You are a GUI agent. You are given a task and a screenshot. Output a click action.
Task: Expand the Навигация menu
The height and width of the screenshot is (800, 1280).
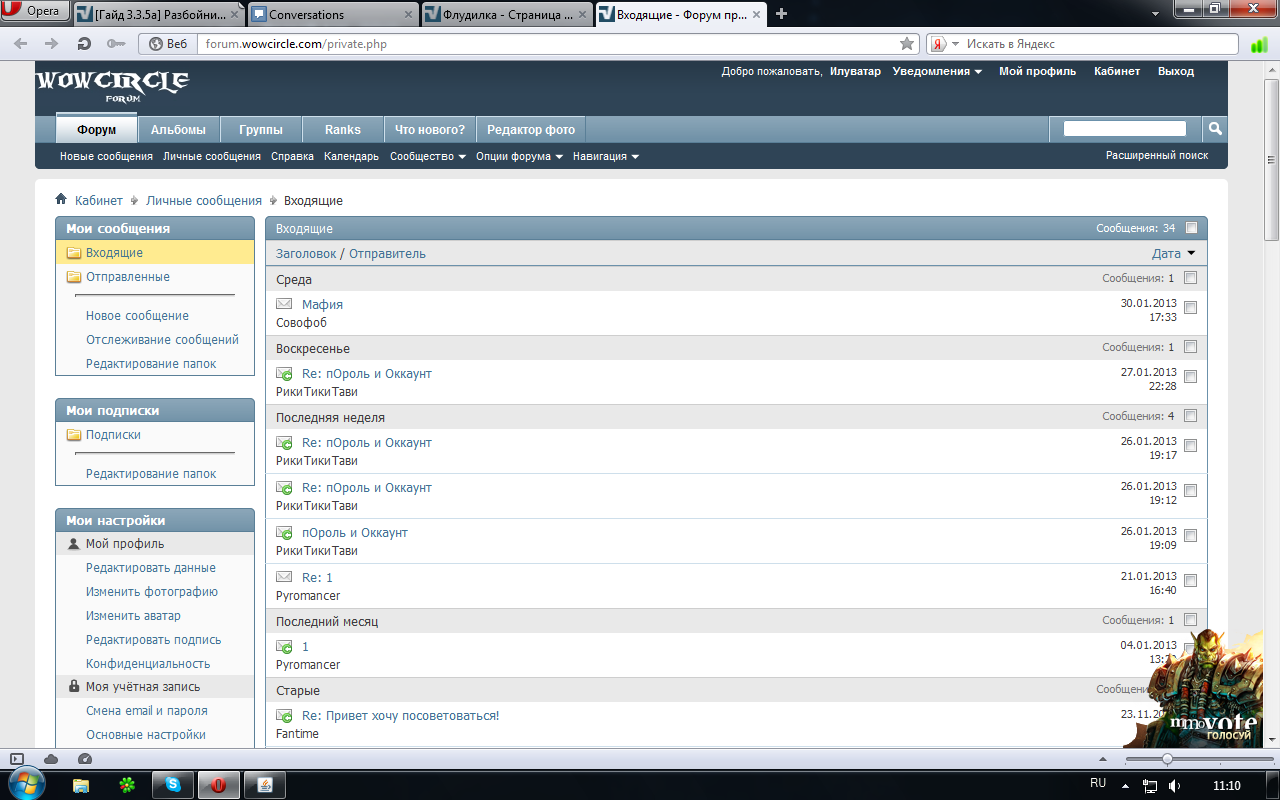(605, 157)
